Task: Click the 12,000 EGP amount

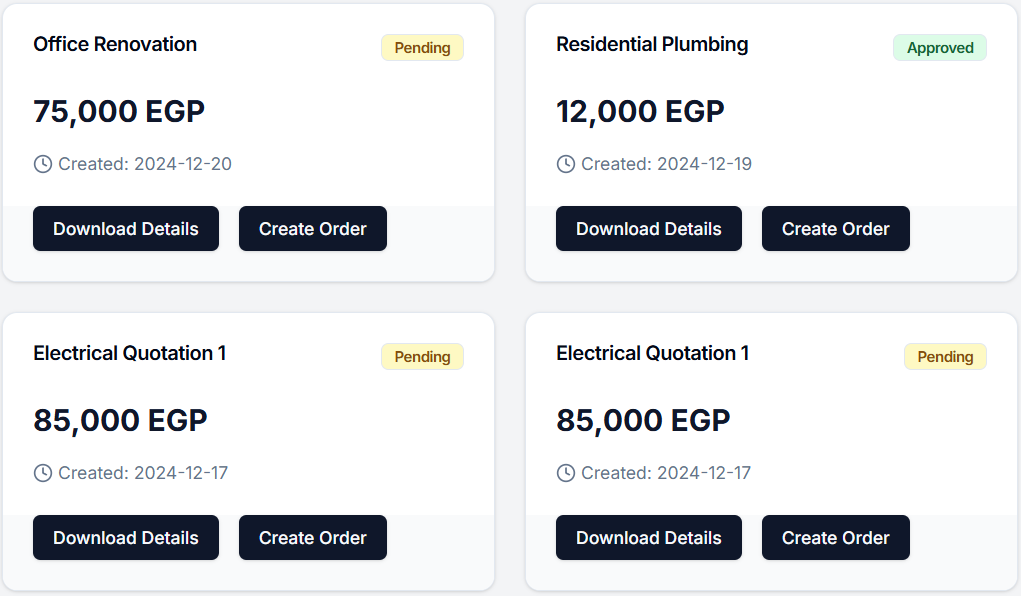Action: pyautogui.click(x=640, y=111)
